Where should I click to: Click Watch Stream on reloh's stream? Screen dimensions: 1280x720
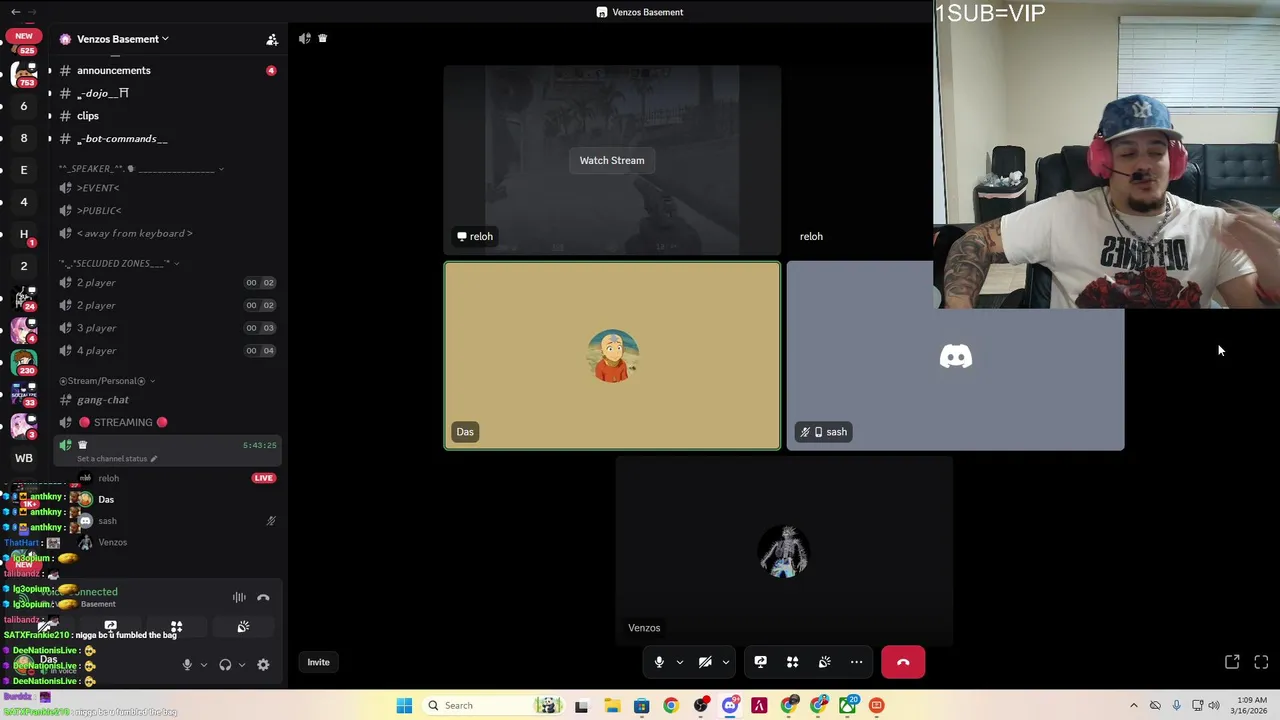click(x=612, y=160)
